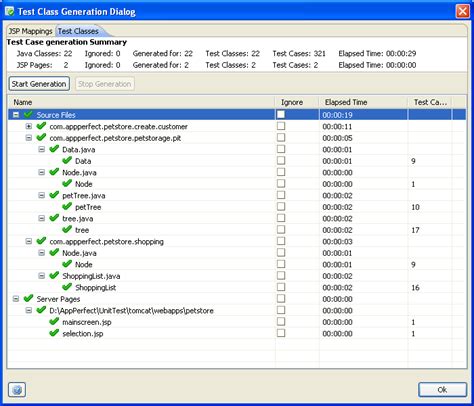The height and width of the screenshot is (406, 474).
Task: Tick Ignore checkbox for Server Pages row
Action: pyautogui.click(x=281, y=299)
